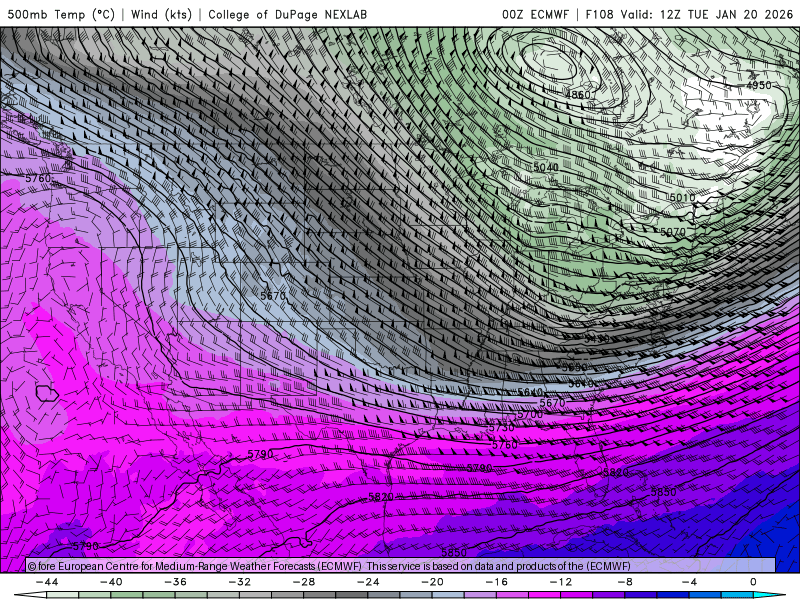The image size is (800, 600).
Task: Select the 4950 height contour label
Action: click(x=759, y=85)
